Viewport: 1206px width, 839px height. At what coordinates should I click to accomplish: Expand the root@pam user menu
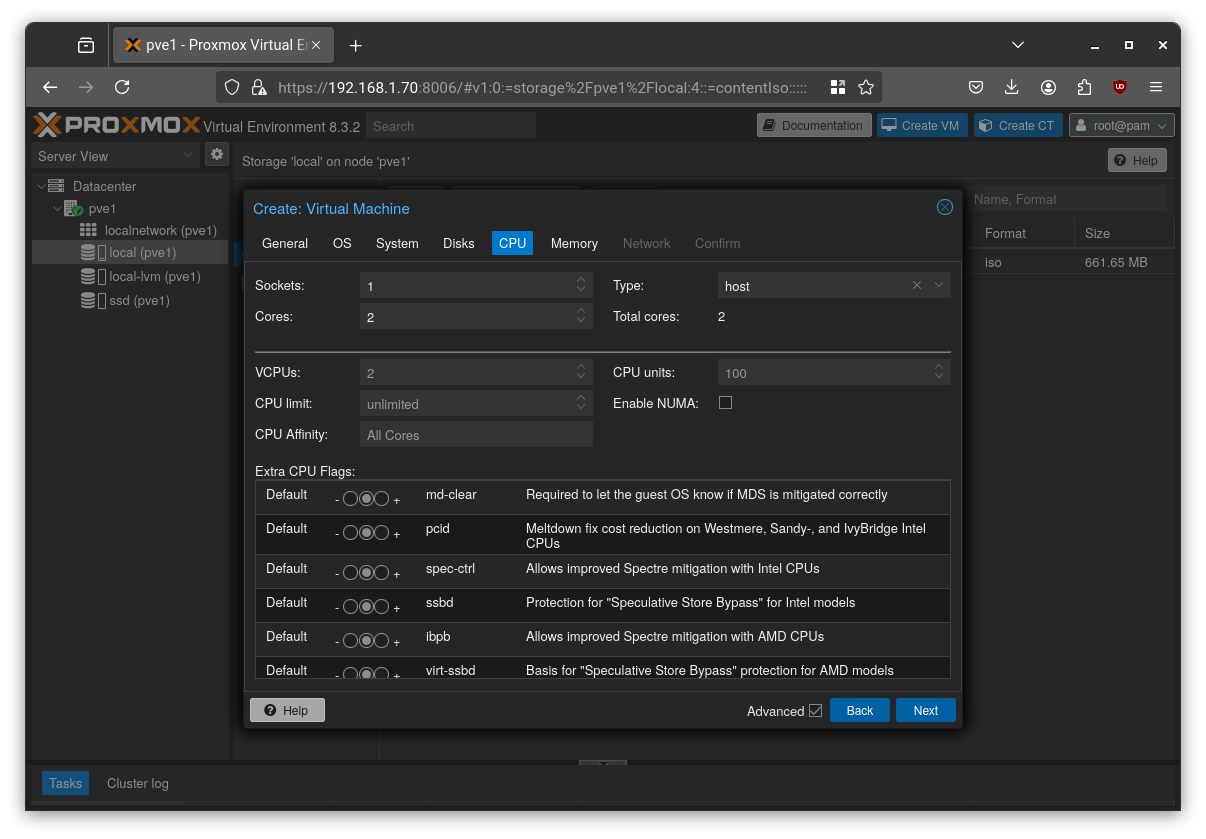point(1120,125)
